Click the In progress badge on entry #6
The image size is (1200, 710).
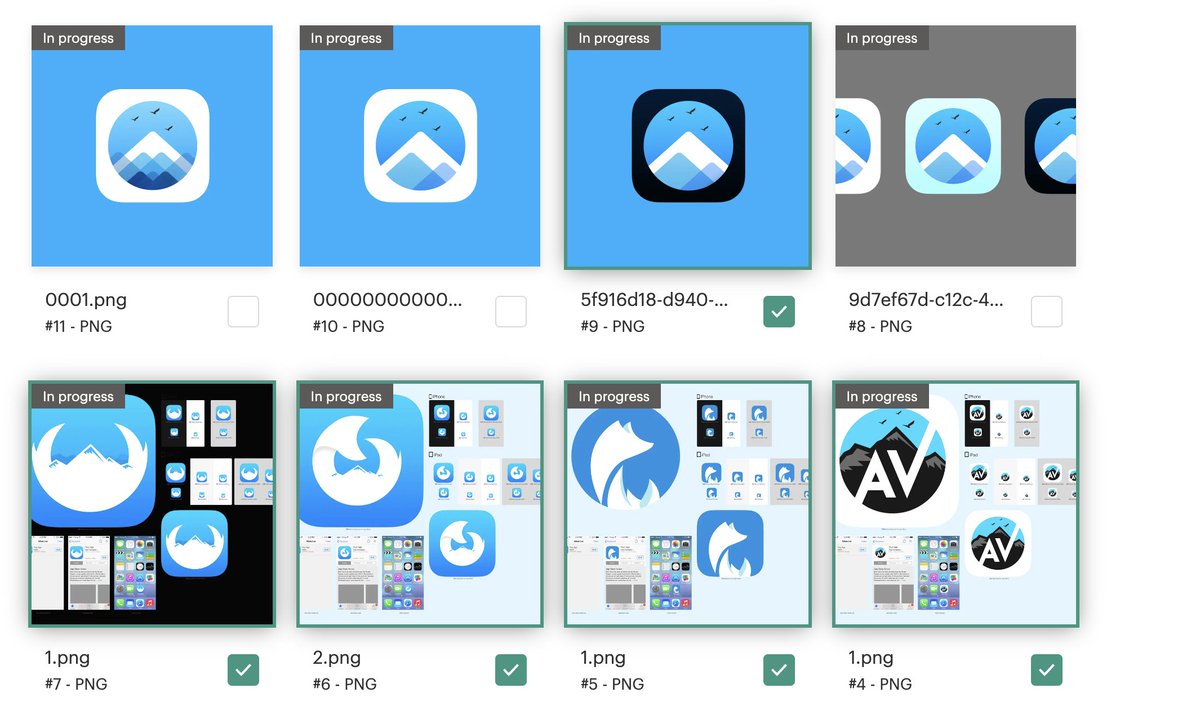(346, 396)
